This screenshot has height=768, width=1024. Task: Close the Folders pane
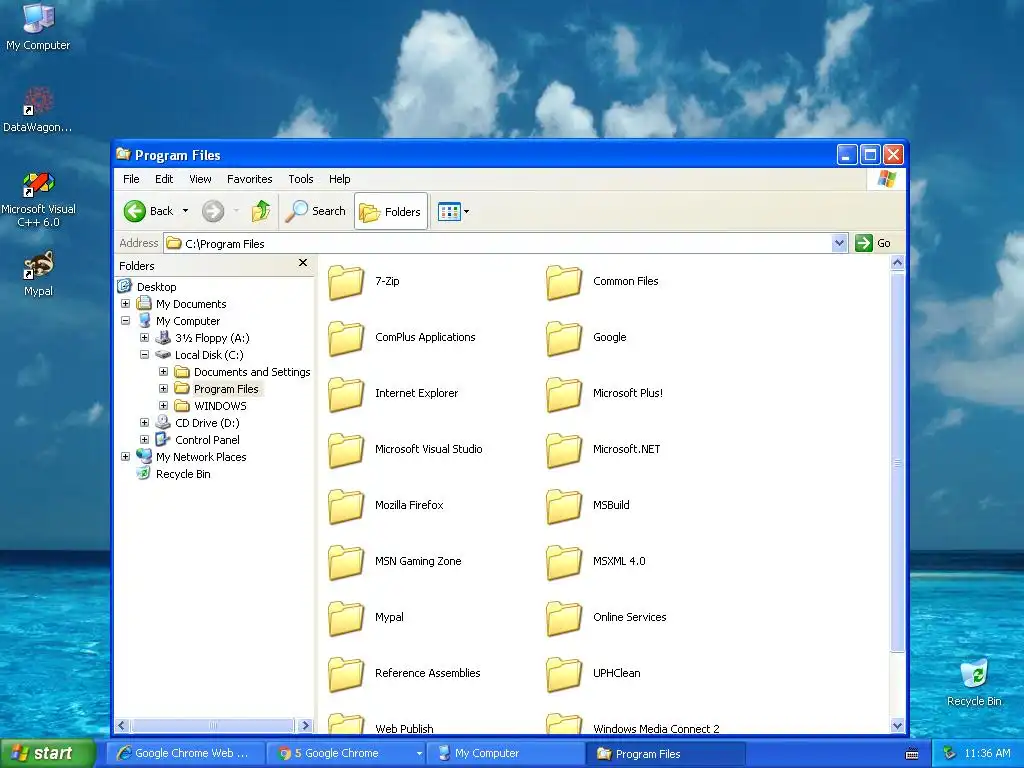pos(302,263)
